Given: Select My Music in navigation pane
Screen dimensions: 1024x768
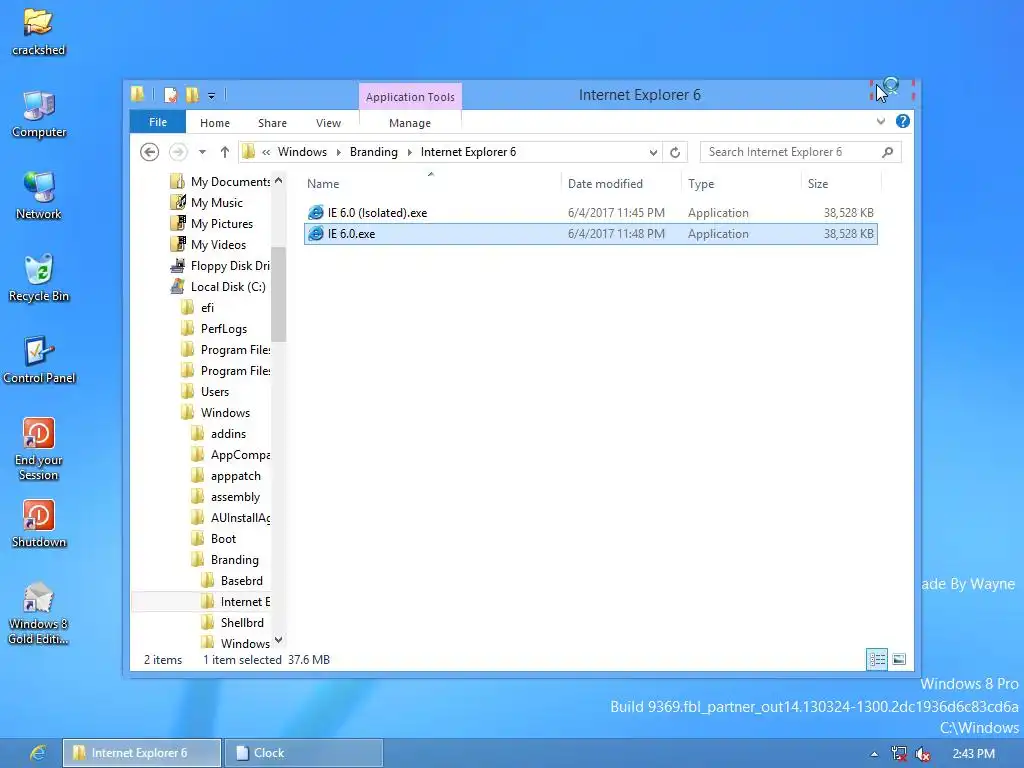Looking at the screenshot, I should point(206,203).
